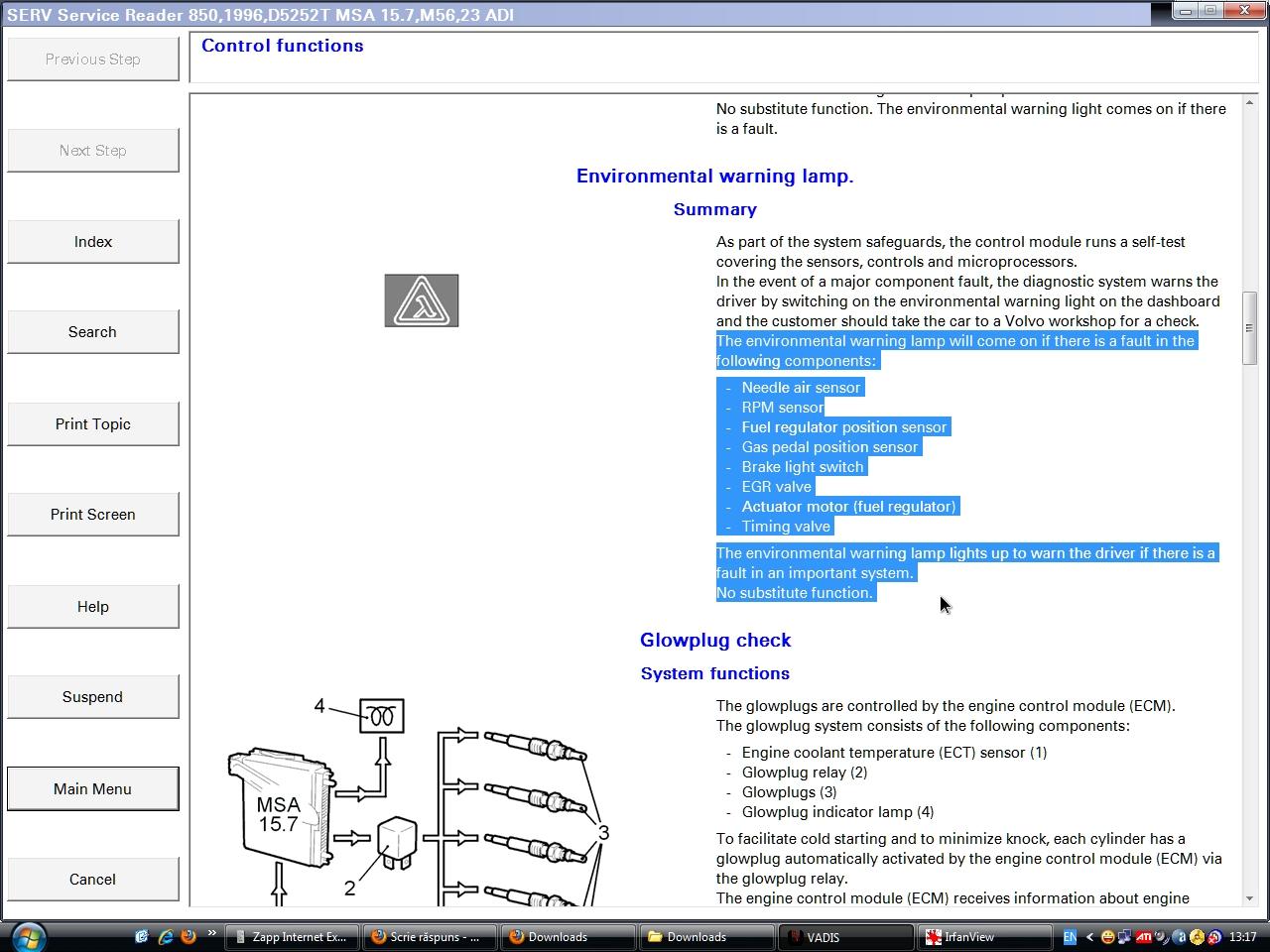Screen dimensions: 1270x952
Task: Open the Index
Action: tap(92, 242)
